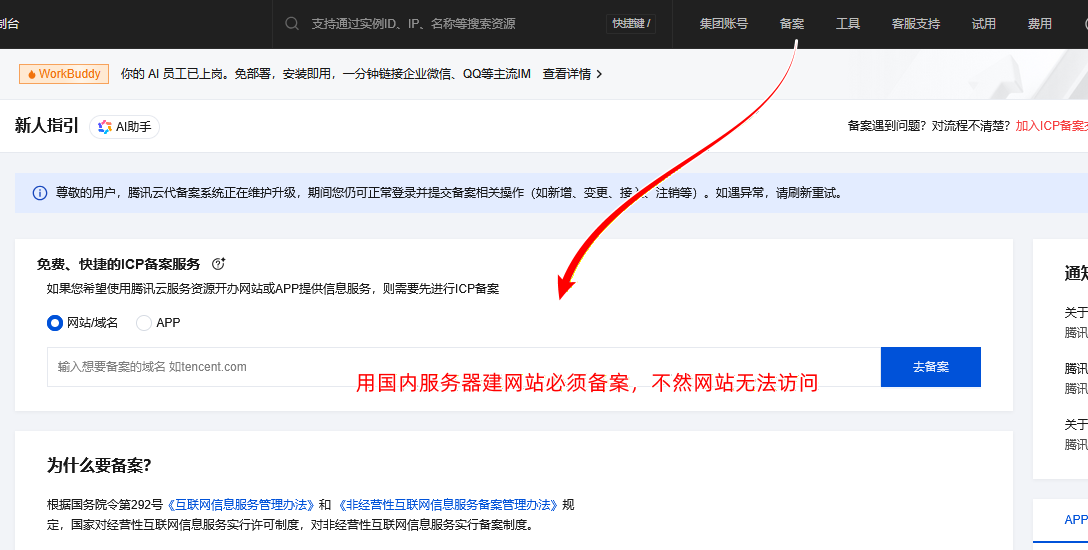Select the APP radio button
1088x550 pixels.
(144, 323)
